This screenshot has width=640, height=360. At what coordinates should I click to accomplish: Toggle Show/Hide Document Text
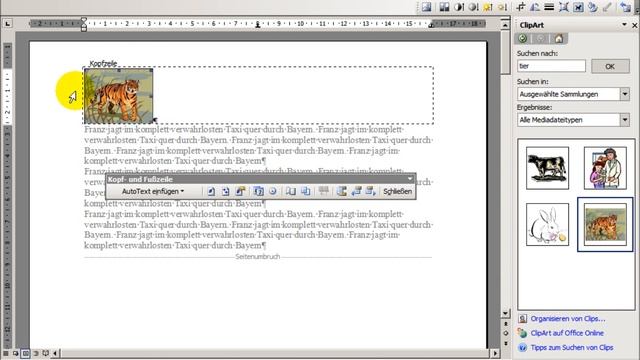pyautogui.click(x=305, y=191)
